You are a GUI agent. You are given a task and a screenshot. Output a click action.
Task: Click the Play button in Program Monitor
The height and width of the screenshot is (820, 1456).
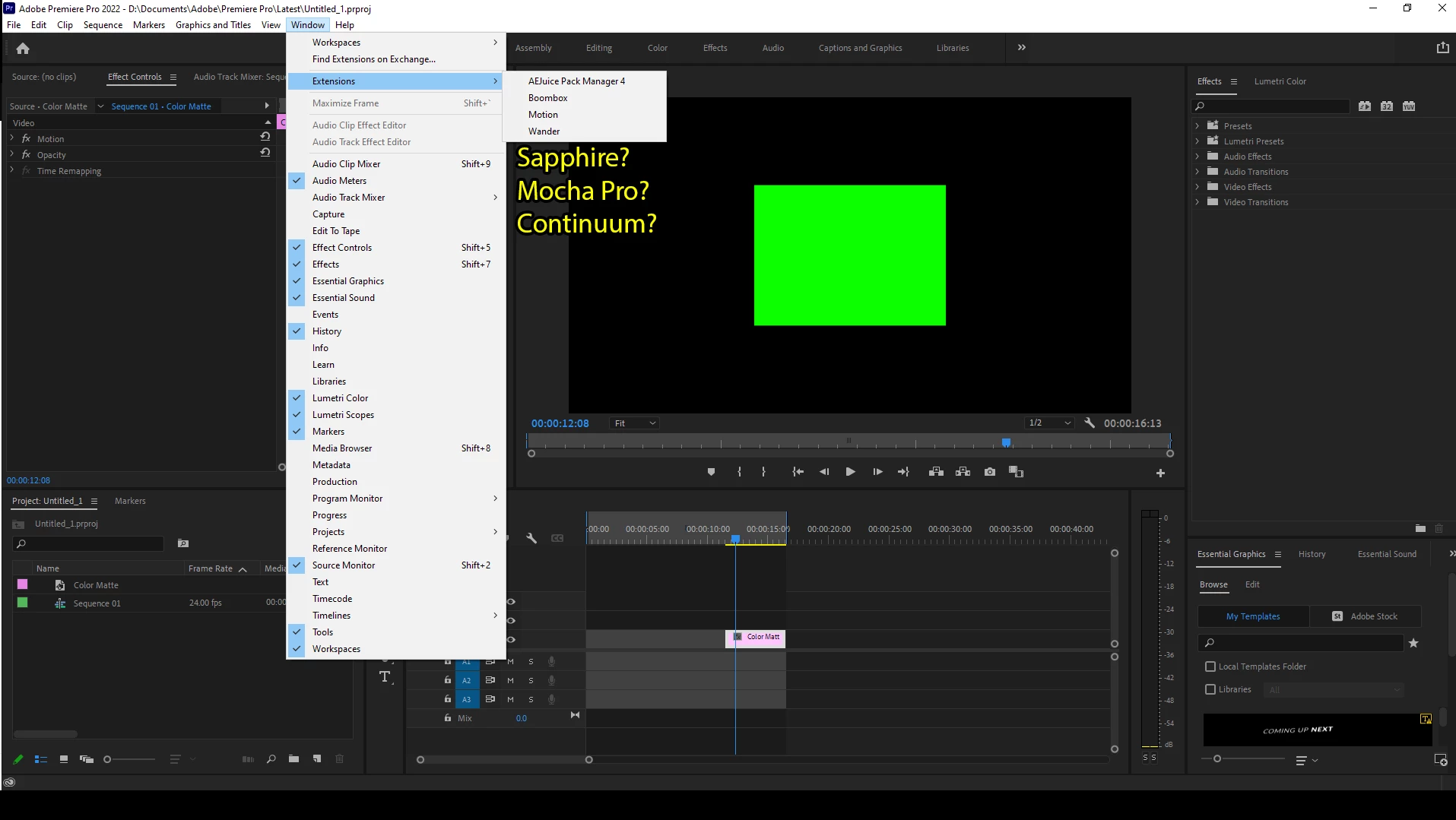pos(850,472)
